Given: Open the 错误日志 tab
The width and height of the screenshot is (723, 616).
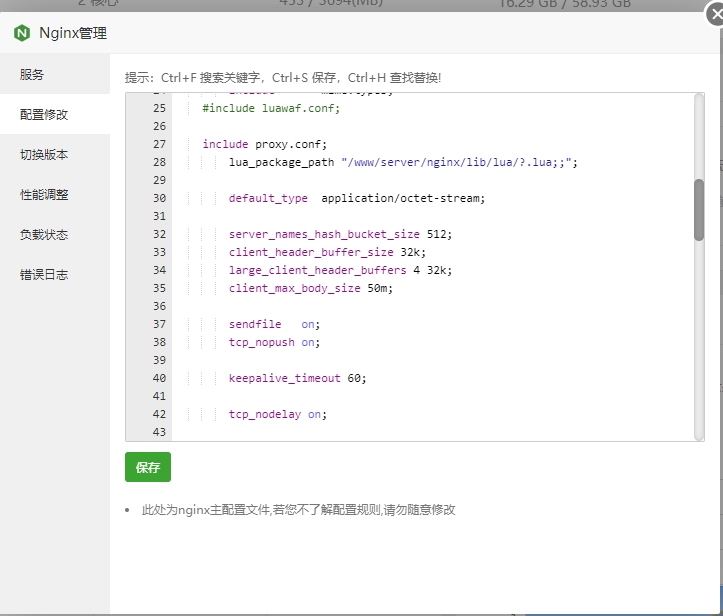Looking at the screenshot, I should [x=55, y=275].
